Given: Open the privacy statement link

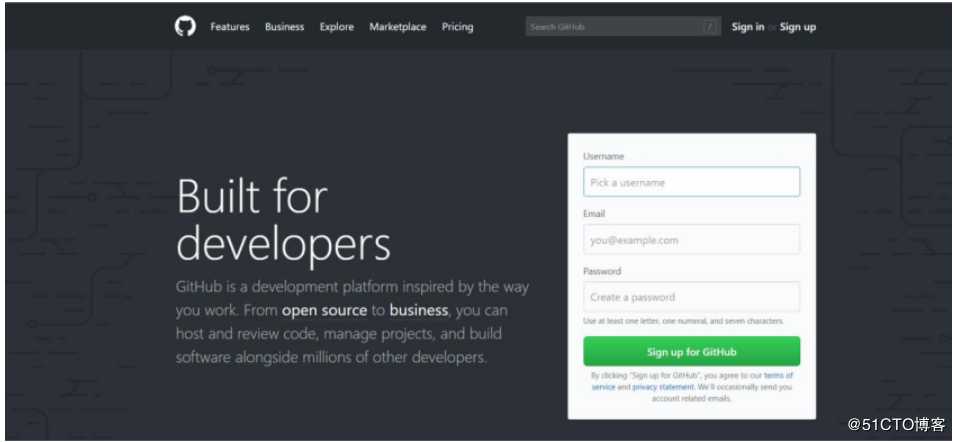Looking at the screenshot, I should coord(663,387).
